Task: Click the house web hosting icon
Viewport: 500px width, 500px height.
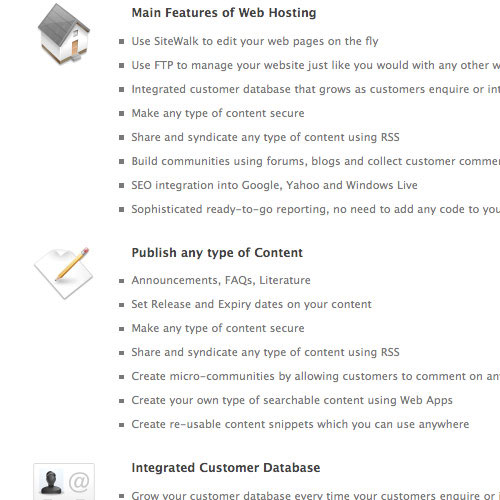Action: pos(64,34)
